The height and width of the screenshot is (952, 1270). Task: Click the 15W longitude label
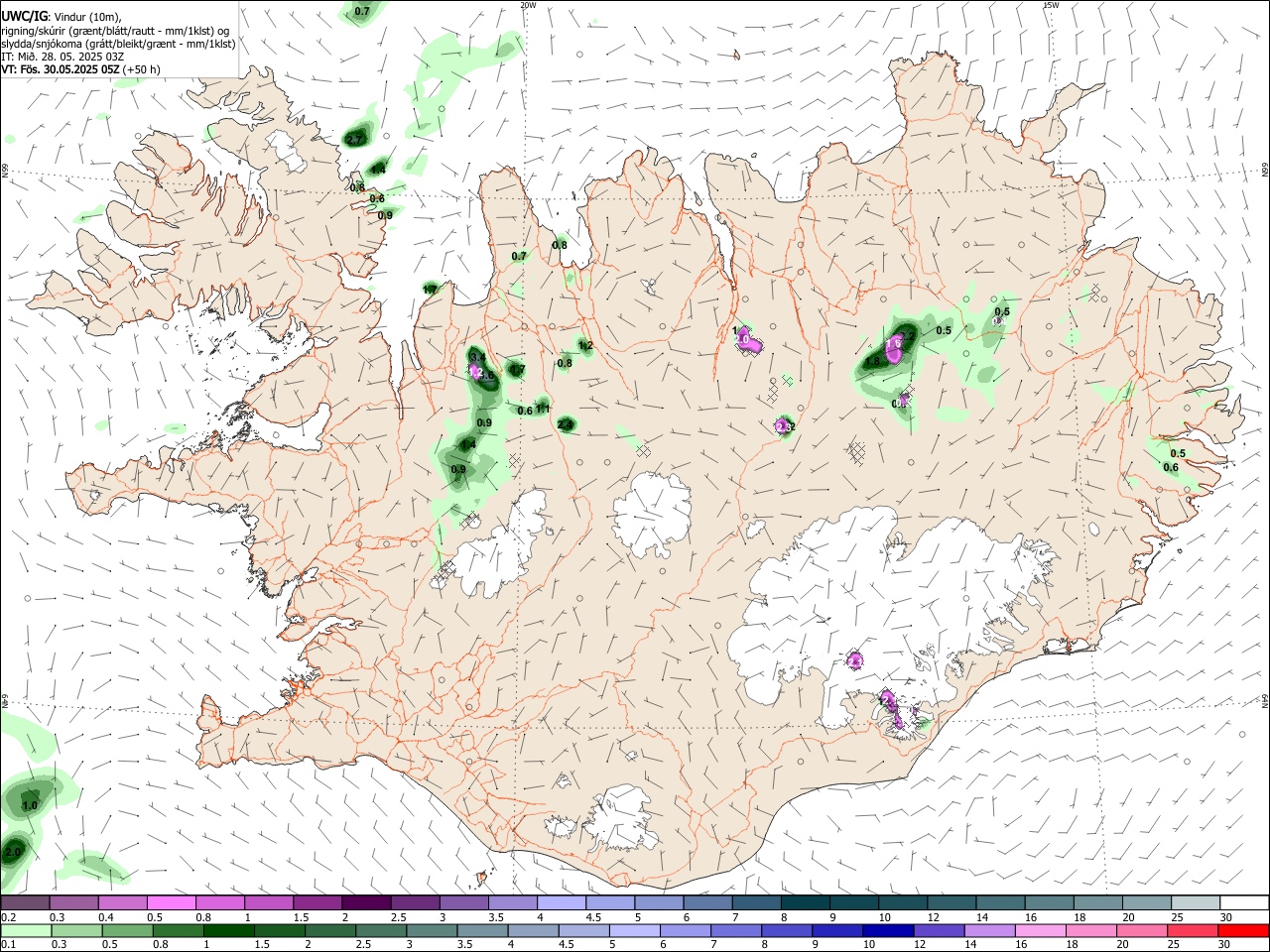click(x=1051, y=5)
